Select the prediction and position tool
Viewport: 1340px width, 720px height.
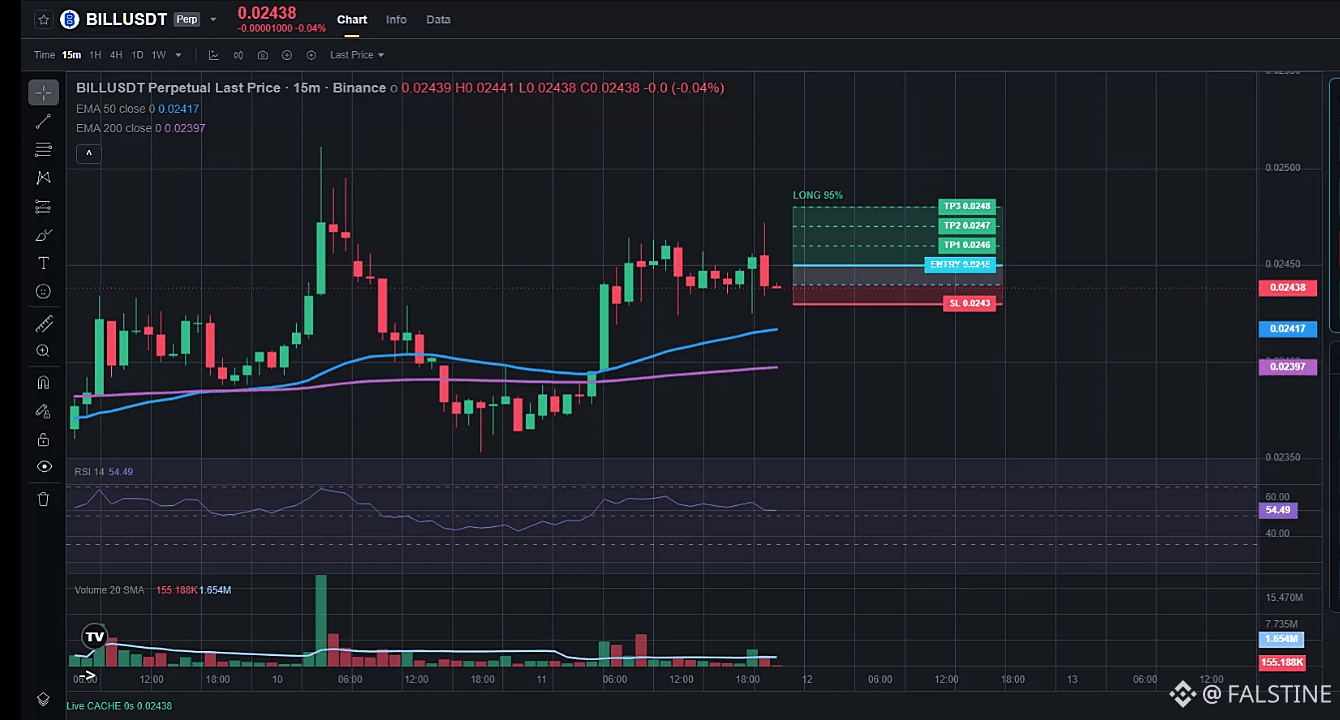coord(43,207)
